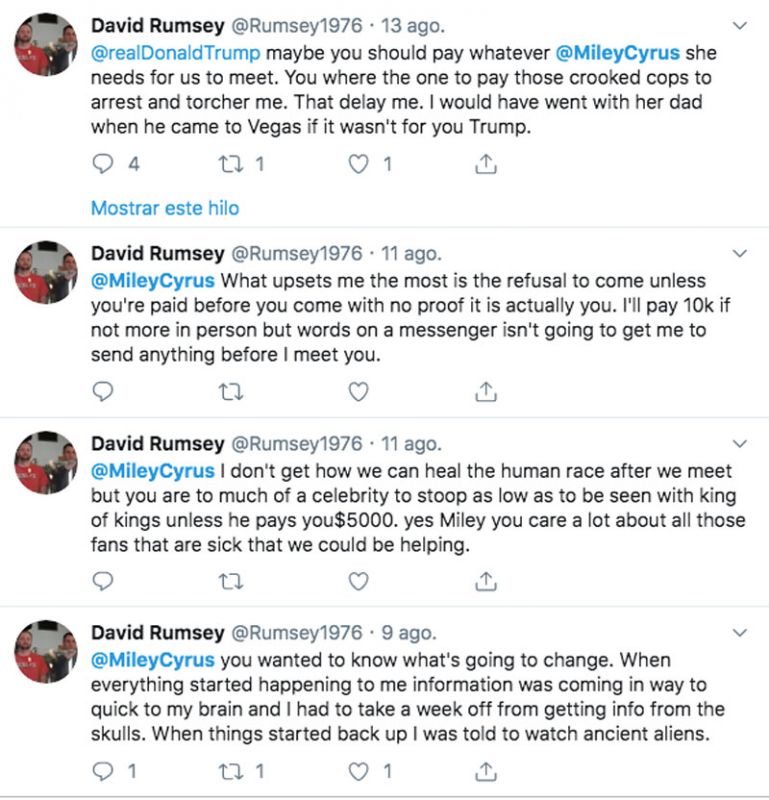Click David Rumsey's avatar on first tweet
This screenshot has width=769, height=800.
[48, 44]
